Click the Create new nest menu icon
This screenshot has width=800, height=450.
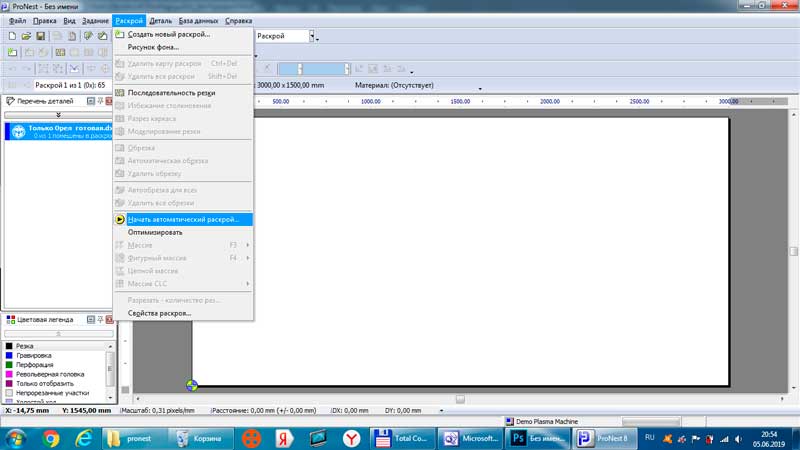click(x=120, y=34)
